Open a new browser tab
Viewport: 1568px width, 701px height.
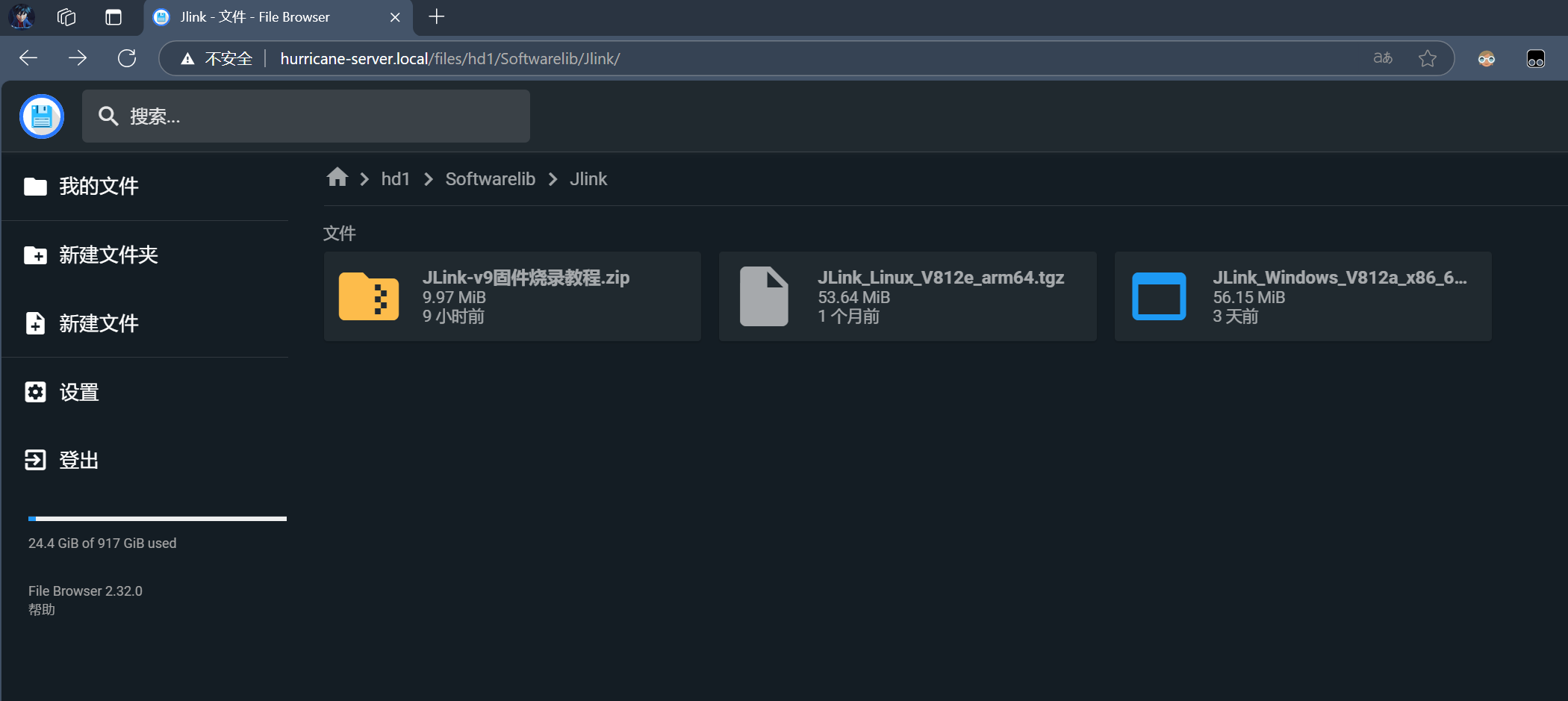pos(437,16)
